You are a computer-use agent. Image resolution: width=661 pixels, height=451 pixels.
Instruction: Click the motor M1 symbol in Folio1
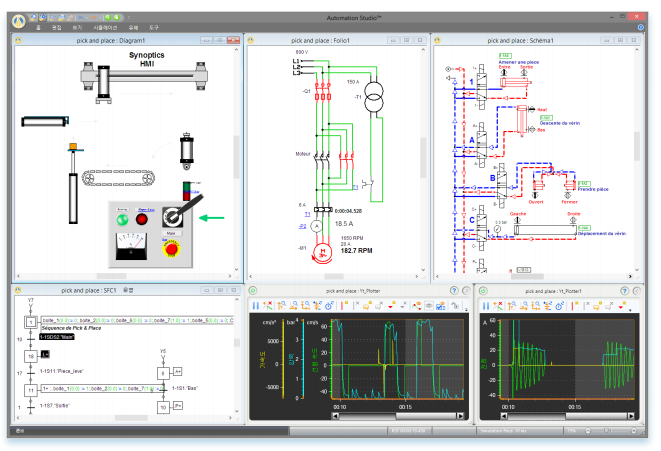321,254
